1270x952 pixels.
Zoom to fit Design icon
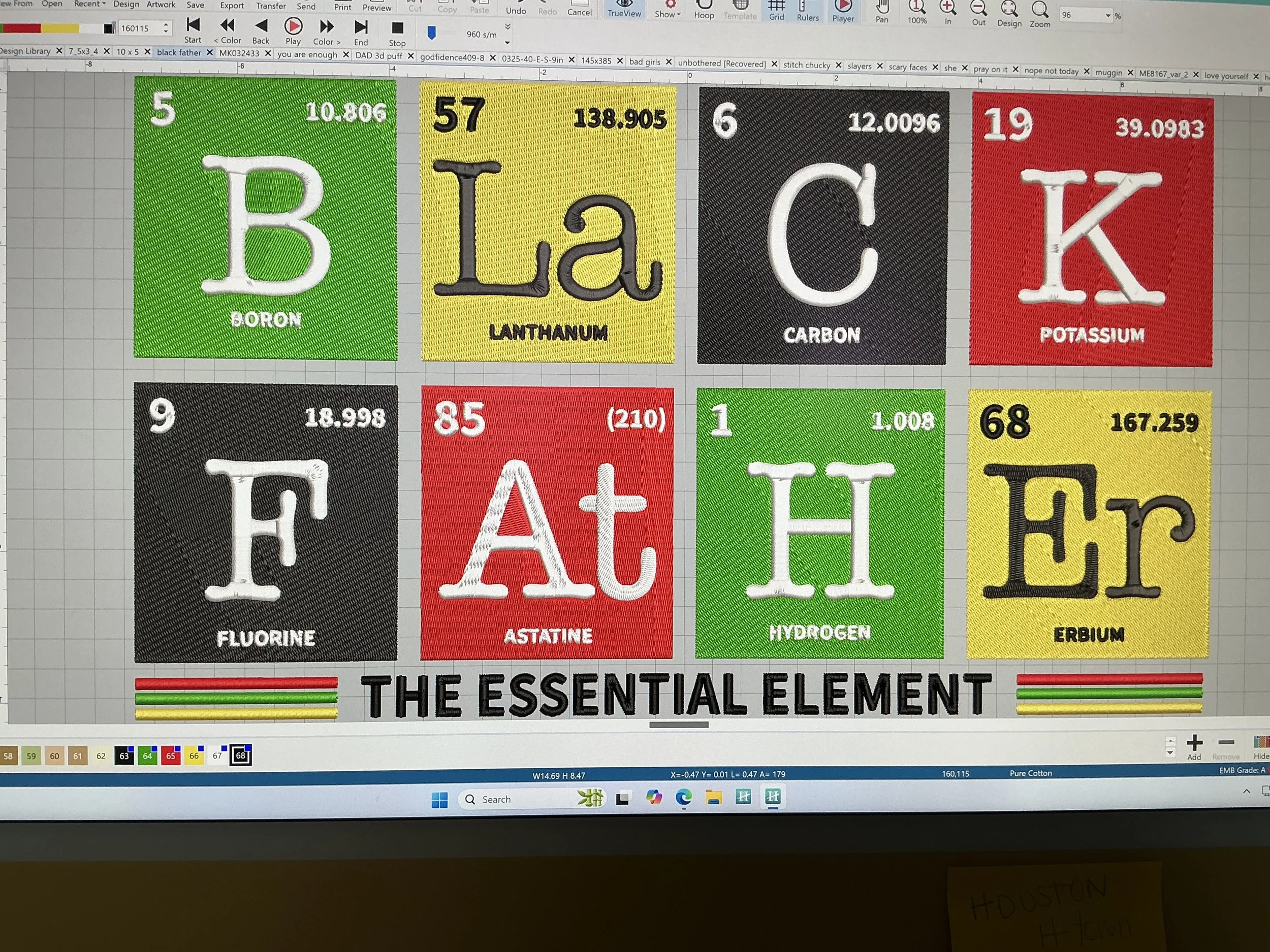click(1009, 10)
